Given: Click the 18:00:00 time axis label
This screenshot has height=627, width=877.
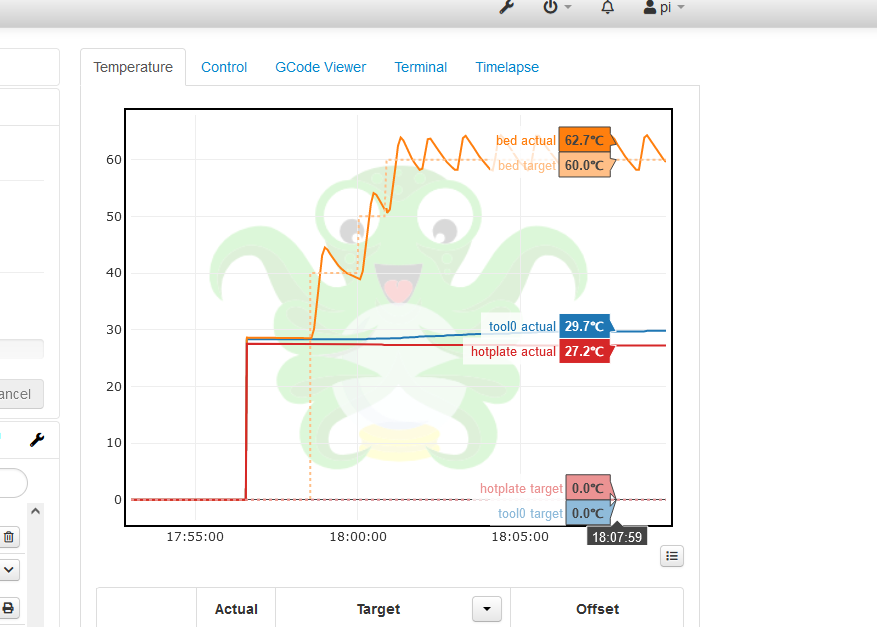Looking at the screenshot, I should tap(358, 537).
